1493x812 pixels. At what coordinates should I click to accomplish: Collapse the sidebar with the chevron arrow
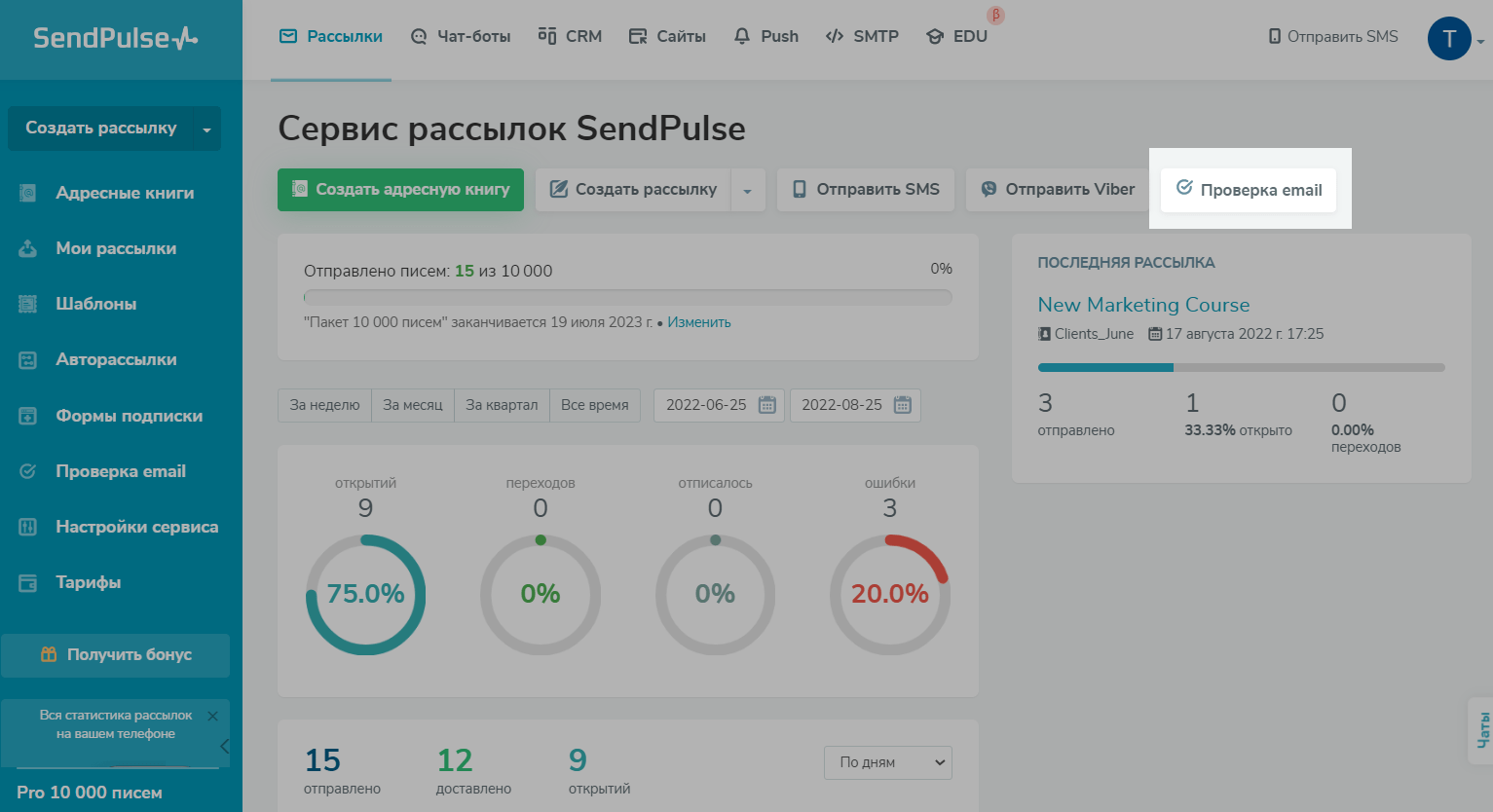225,747
